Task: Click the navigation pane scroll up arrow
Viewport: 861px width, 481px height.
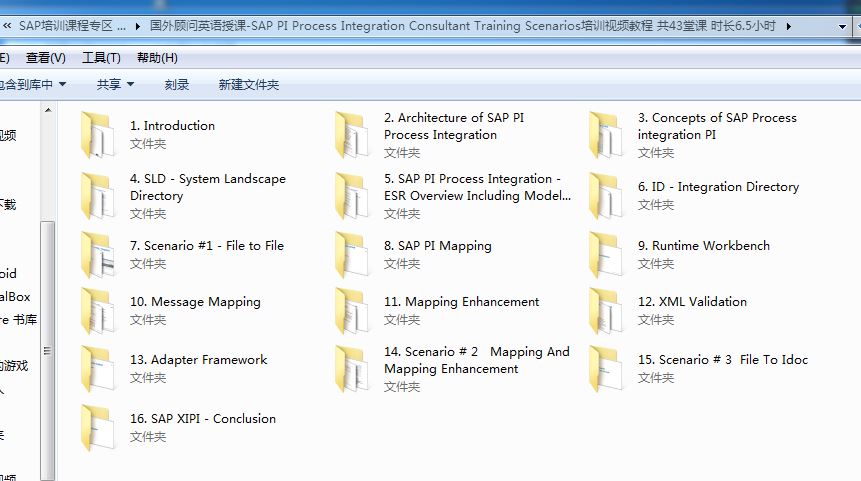Action: (x=48, y=110)
